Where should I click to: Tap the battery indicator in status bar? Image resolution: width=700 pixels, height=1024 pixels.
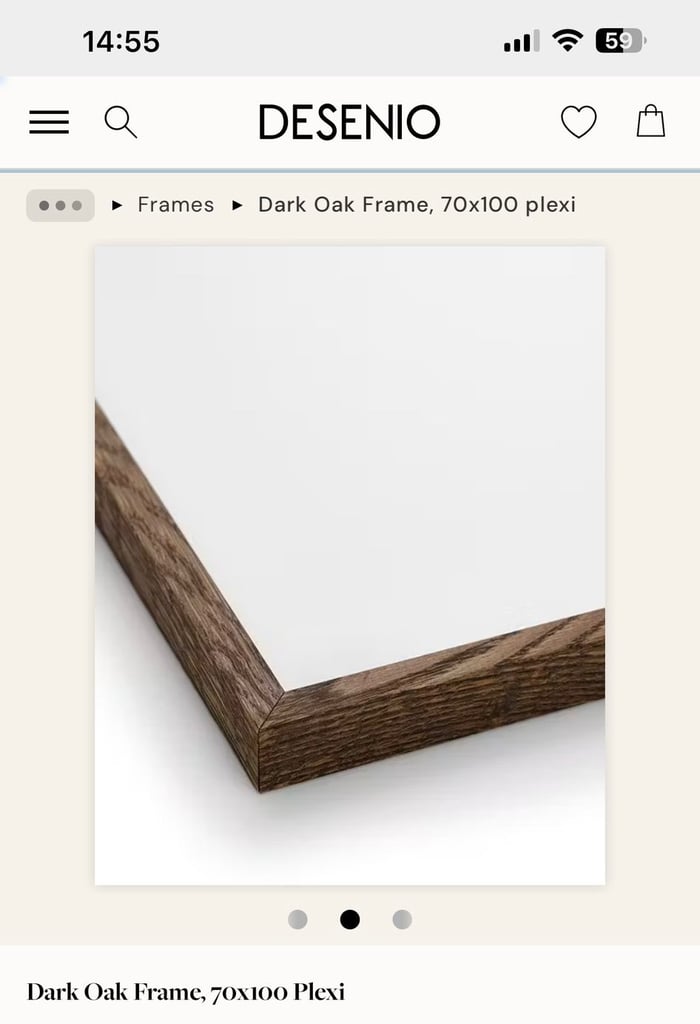click(620, 41)
